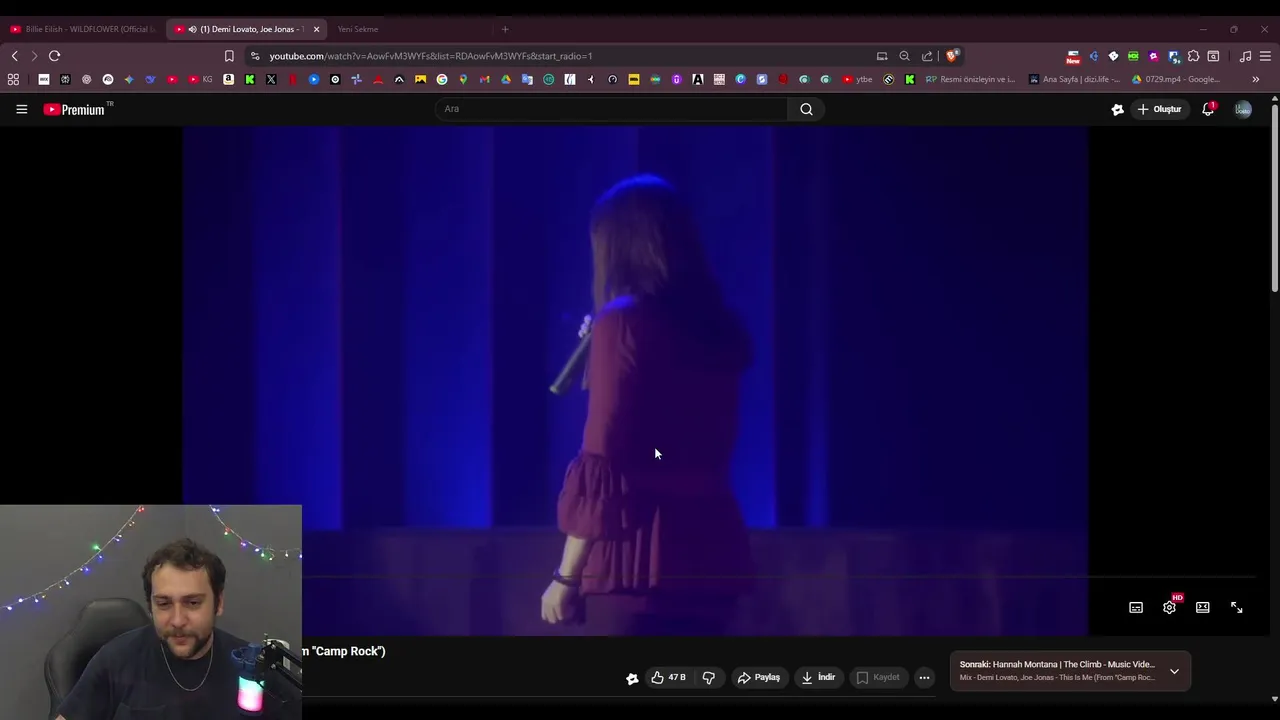Click the New badge extension icon

[x=1073, y=57]
